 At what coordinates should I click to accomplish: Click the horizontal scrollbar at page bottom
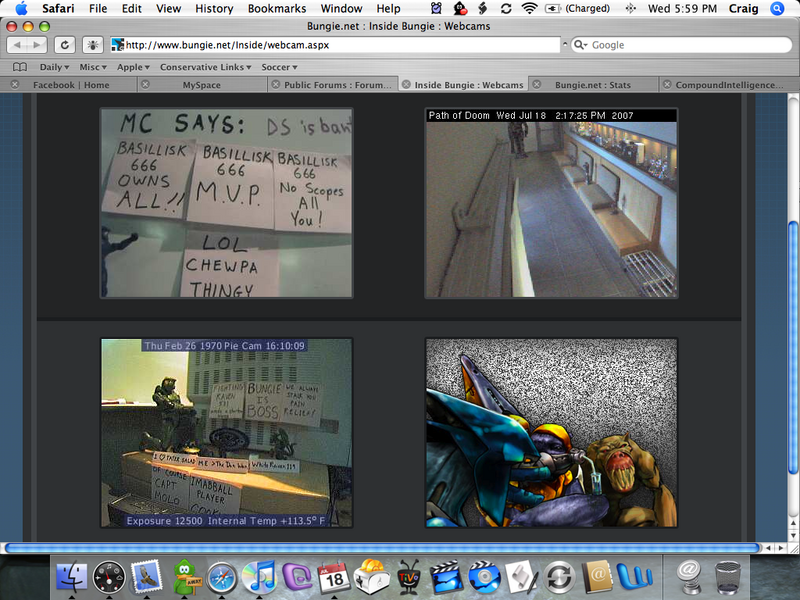pos(380,548)
